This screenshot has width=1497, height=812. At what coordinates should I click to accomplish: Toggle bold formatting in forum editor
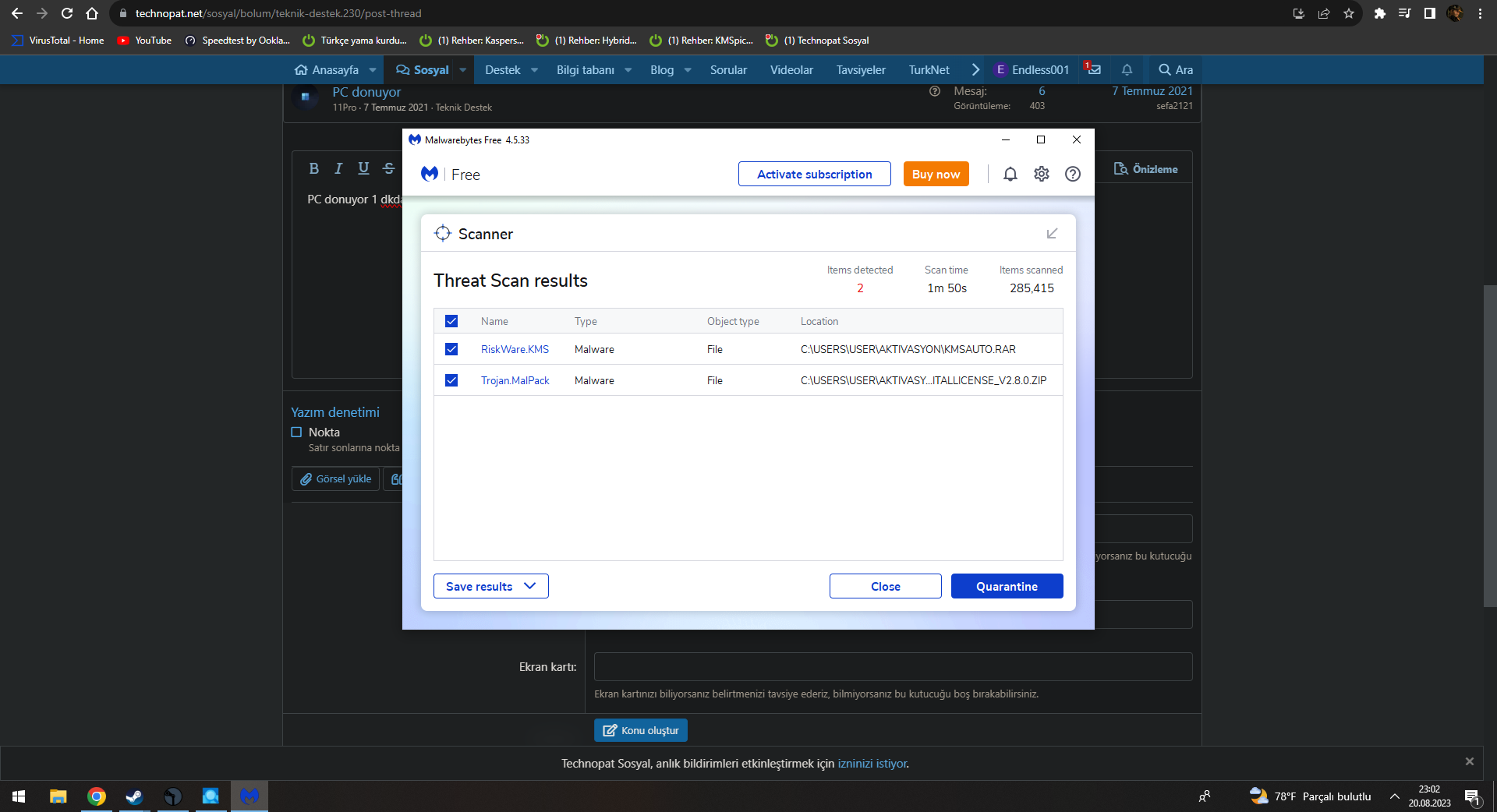pyautogui.click(x=313, y=168)
